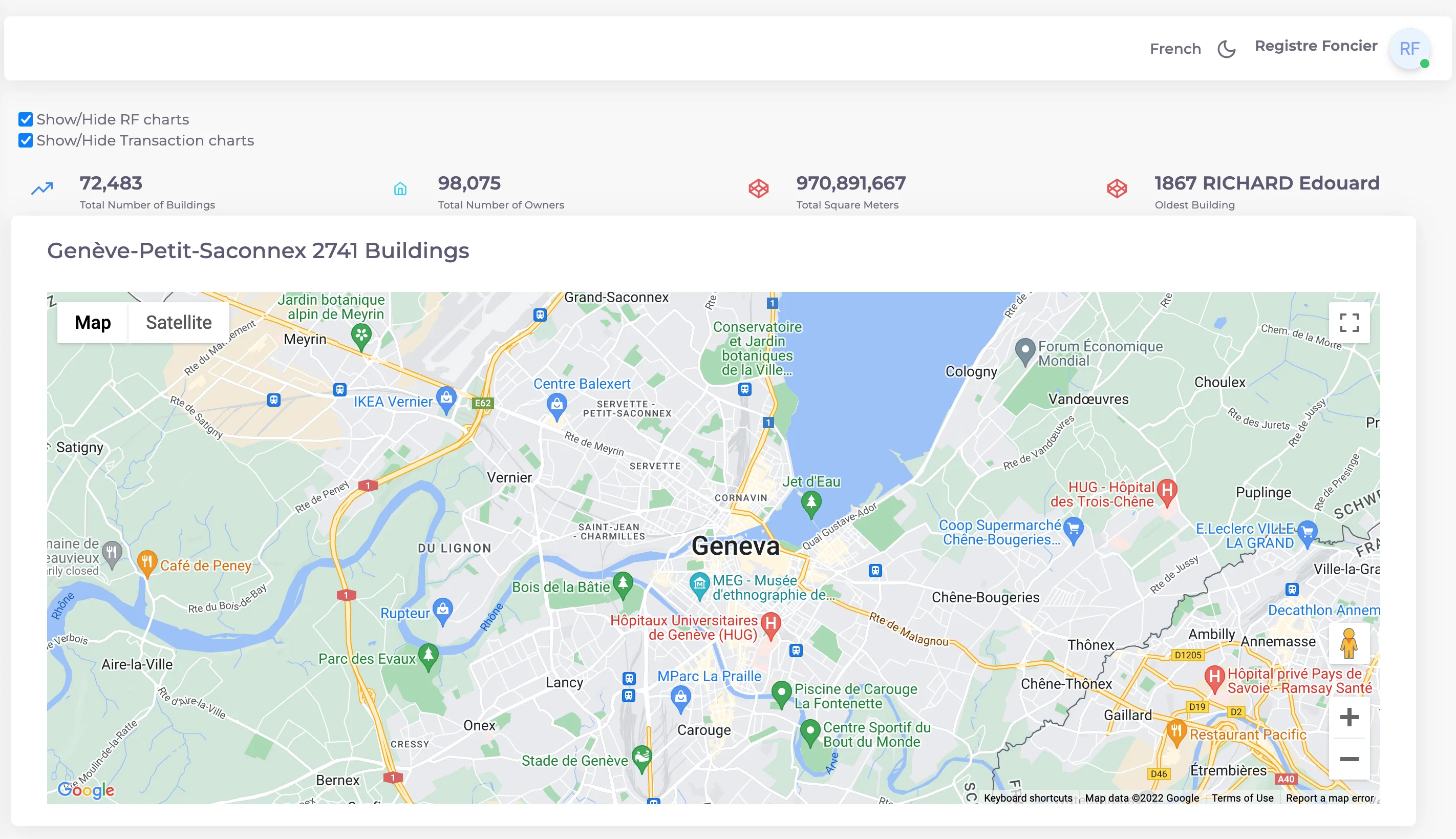Click the RF profile avatar
1456x839 pixels.
coord(1409,48)
